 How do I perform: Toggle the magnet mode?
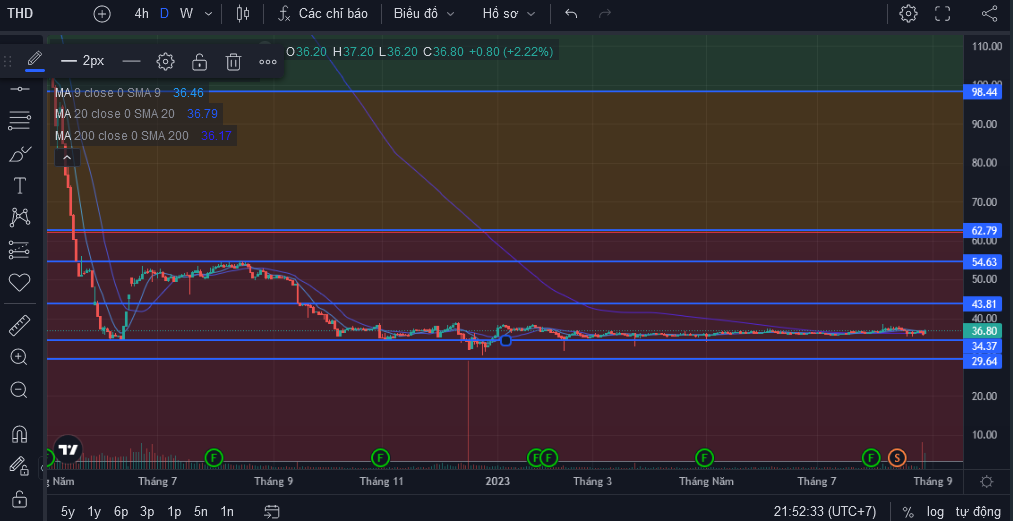click(20, 434)
